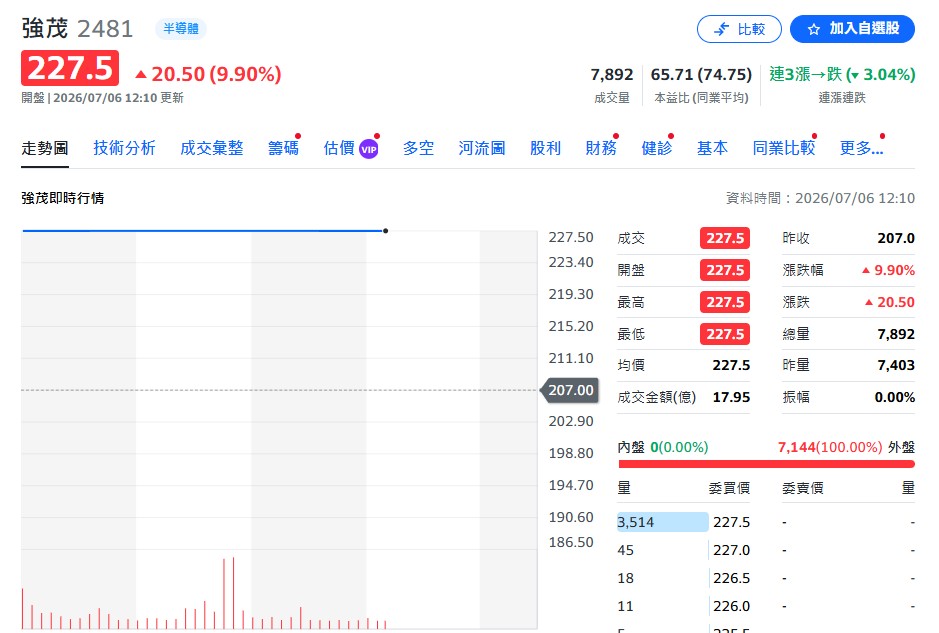Click the 最高 227.5 value
The image size is (939, 633).
tap(725, 302)
